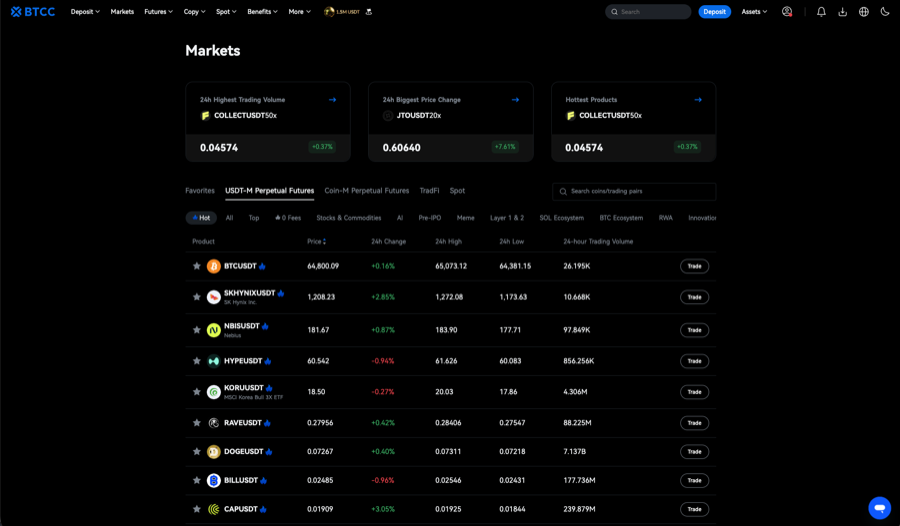Click the 1.5M USDT promo icon

329,11
